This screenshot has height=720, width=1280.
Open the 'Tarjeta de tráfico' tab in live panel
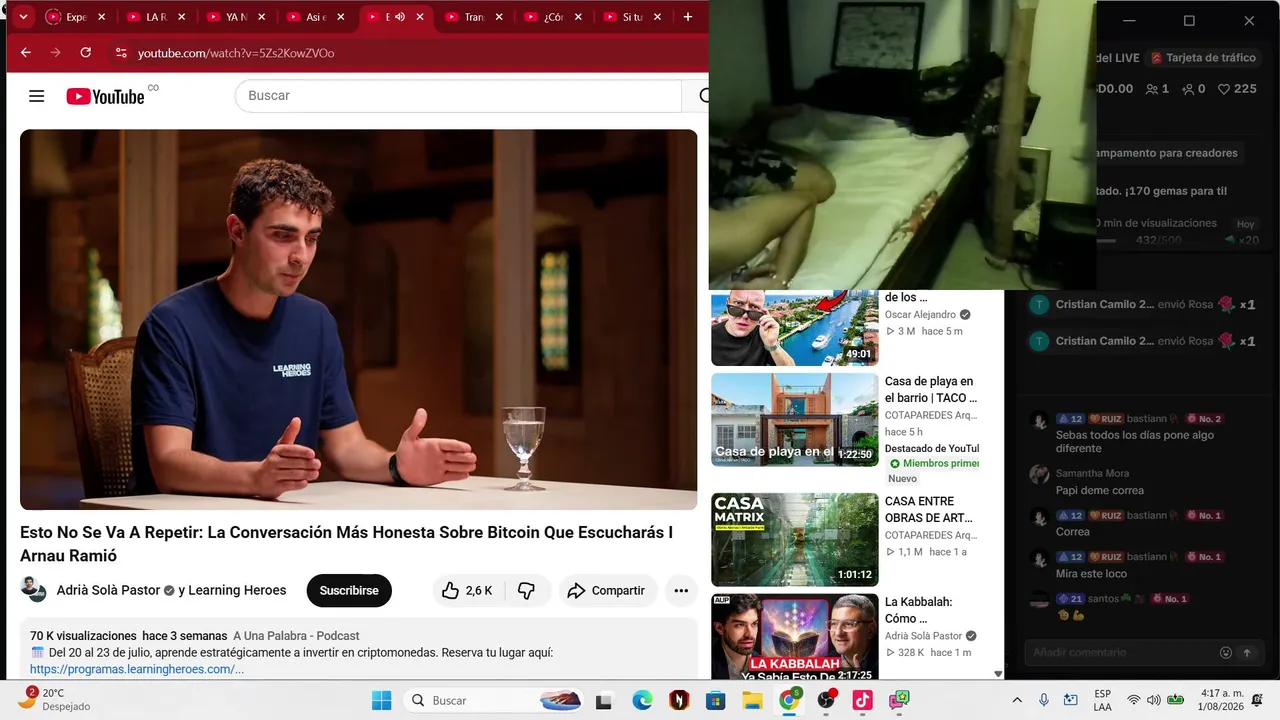click(x=1203, y=58)
